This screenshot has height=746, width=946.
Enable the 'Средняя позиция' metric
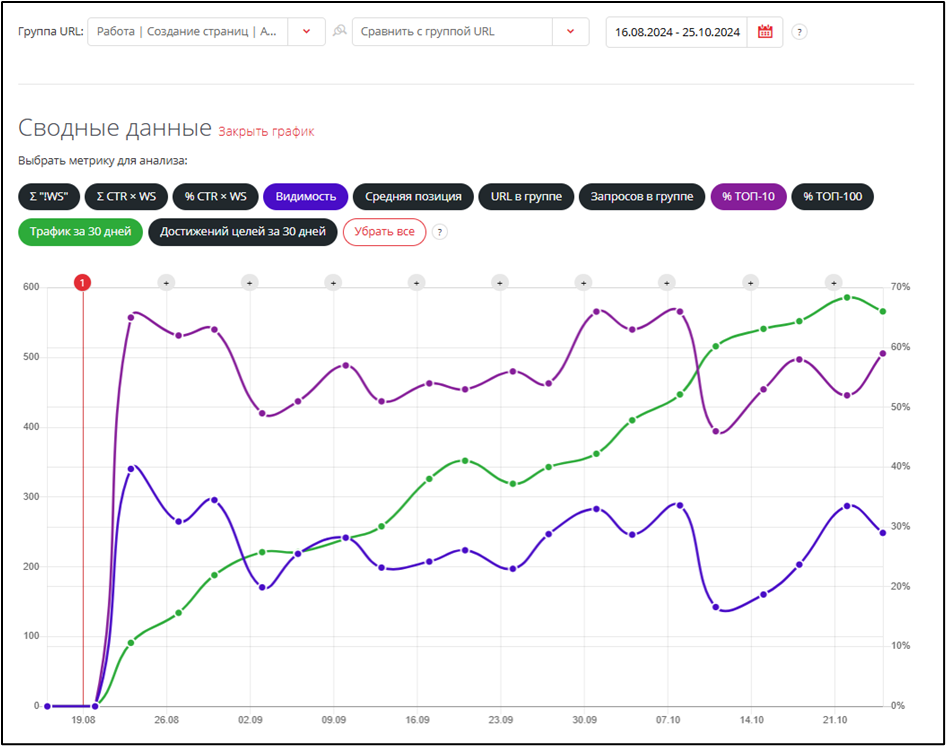(x=413, y=197)
